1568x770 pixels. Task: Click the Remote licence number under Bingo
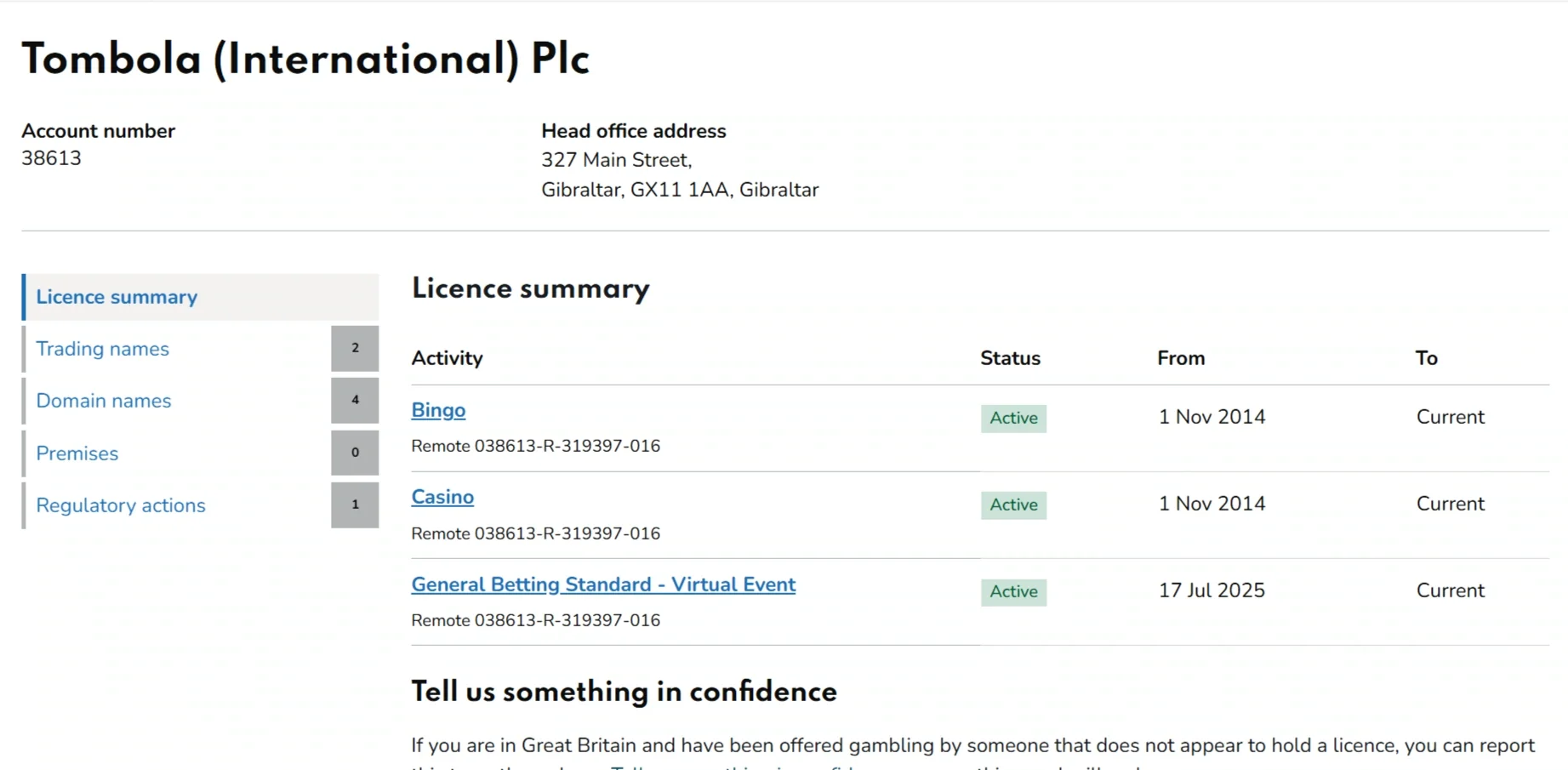tap(535, 446)
